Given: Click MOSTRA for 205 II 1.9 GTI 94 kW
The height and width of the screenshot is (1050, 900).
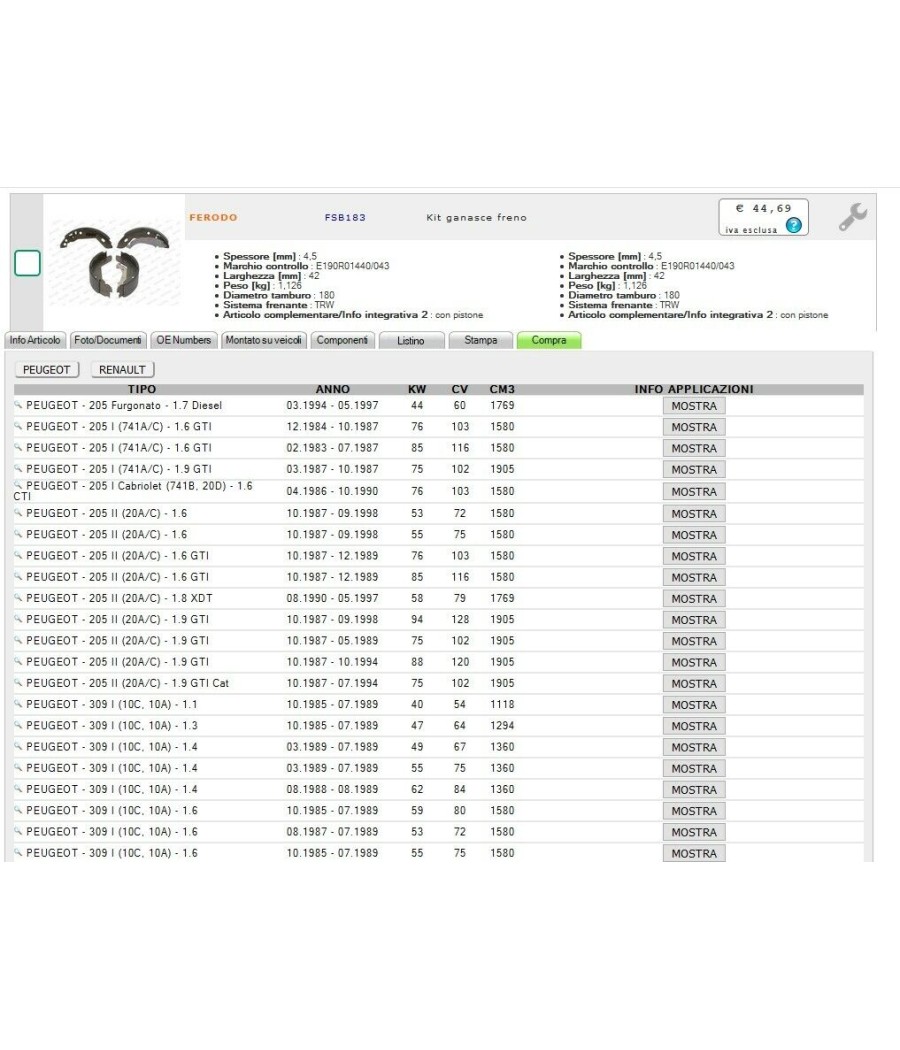Looking at the screenshot, I should click(694, 620).
